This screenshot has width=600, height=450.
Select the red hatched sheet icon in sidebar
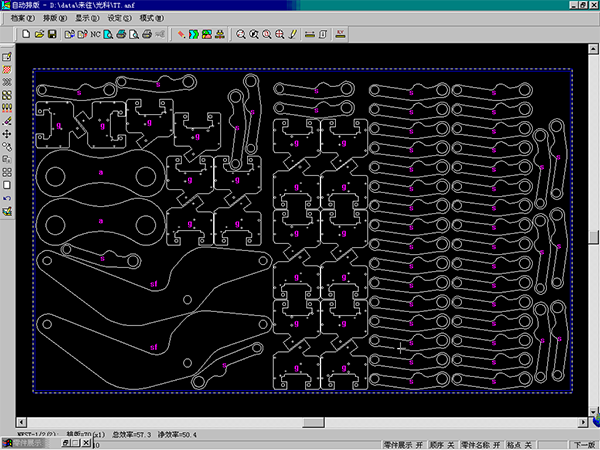coord(7,68)
